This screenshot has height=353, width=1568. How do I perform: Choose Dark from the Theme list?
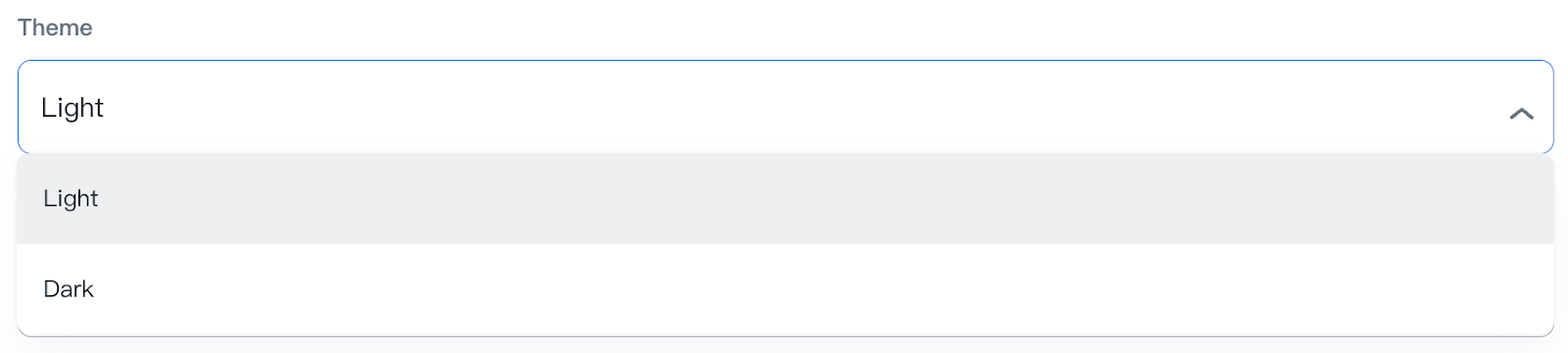coord(785,289)
